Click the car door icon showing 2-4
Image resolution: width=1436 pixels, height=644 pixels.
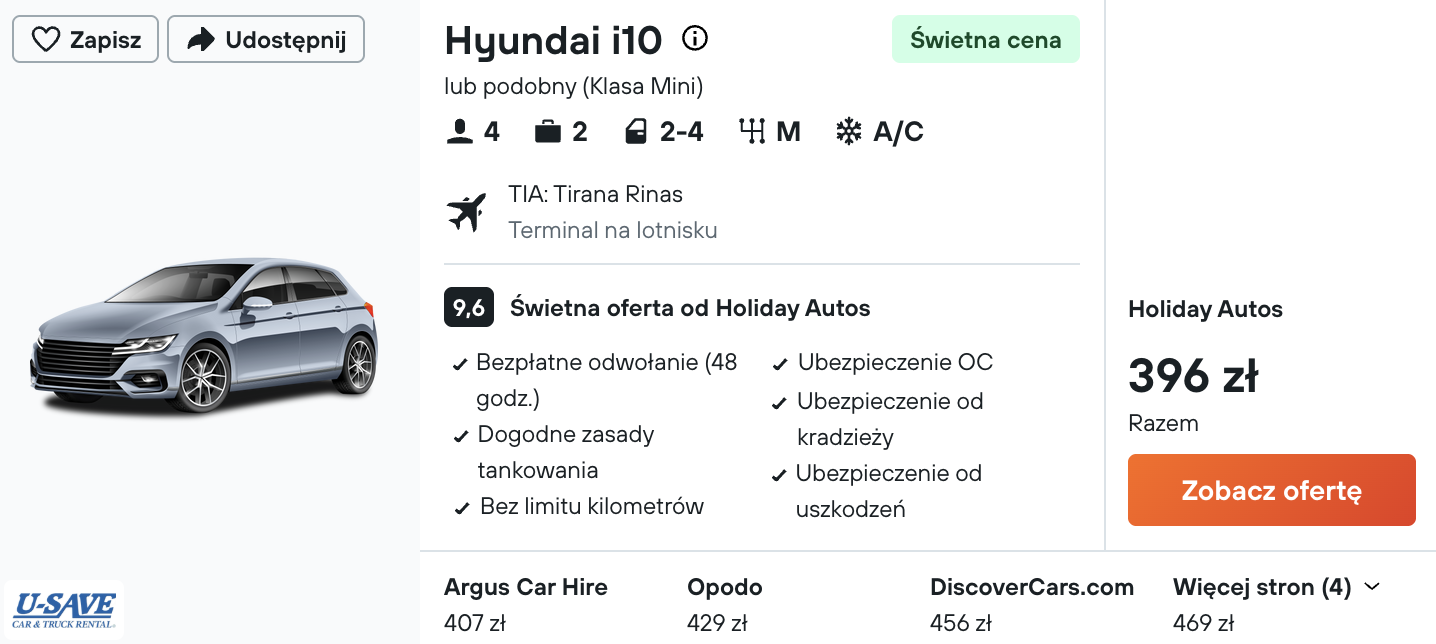point(636,131)
